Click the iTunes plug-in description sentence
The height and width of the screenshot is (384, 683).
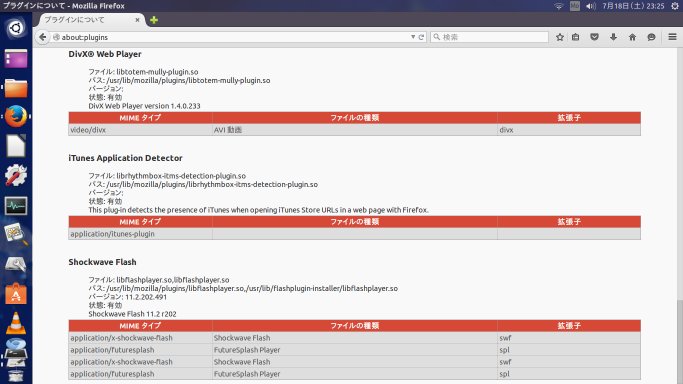click(x=258, y=210)
